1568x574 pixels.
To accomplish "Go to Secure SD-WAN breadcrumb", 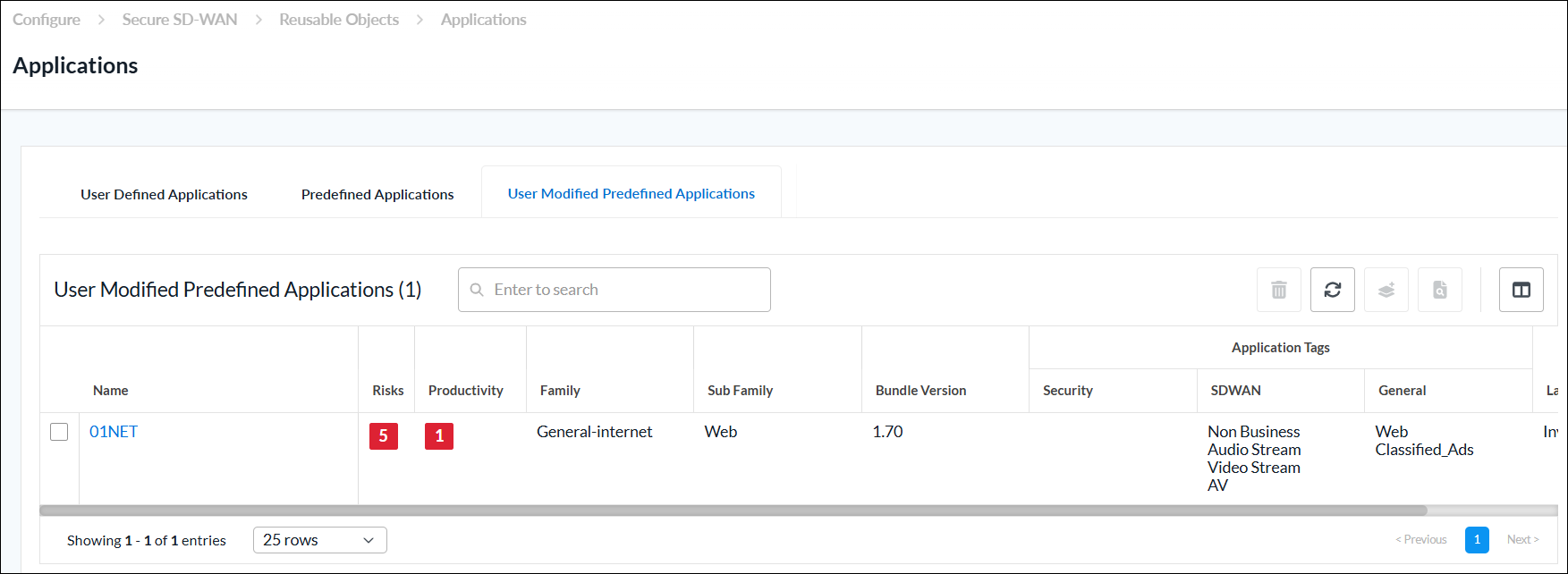I will [x=180, y=20].
